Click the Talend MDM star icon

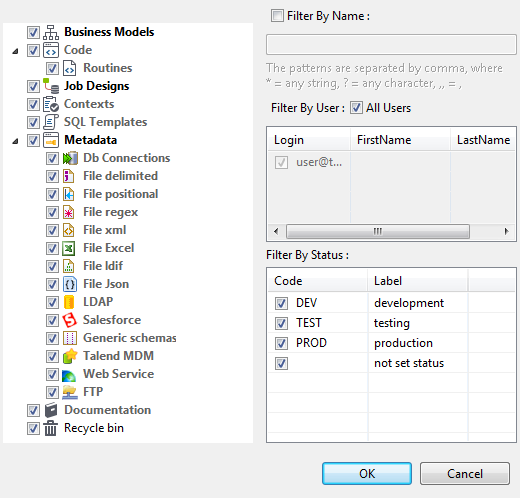coord(70,356)
